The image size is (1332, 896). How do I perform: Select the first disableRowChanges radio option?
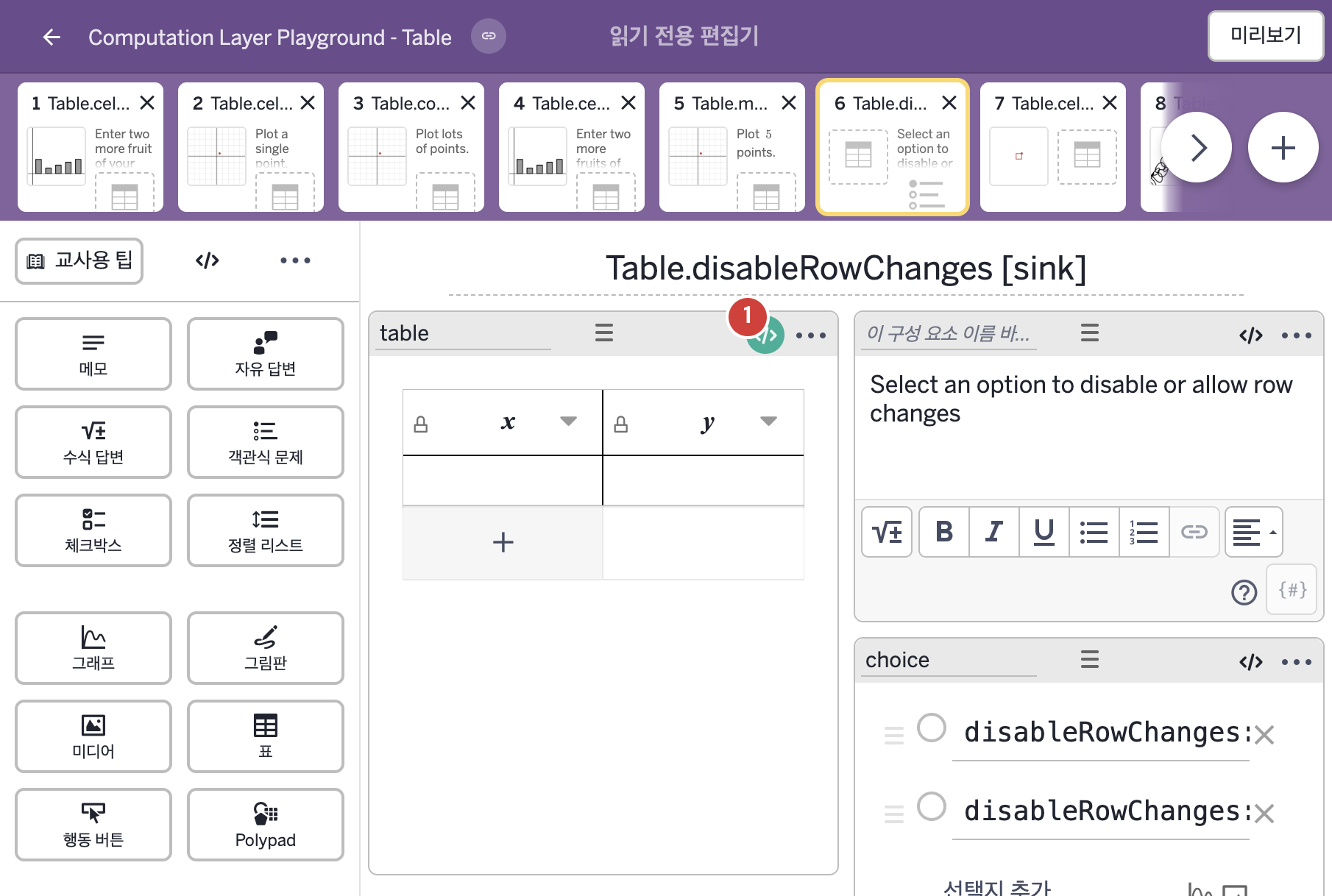[932, 728]
